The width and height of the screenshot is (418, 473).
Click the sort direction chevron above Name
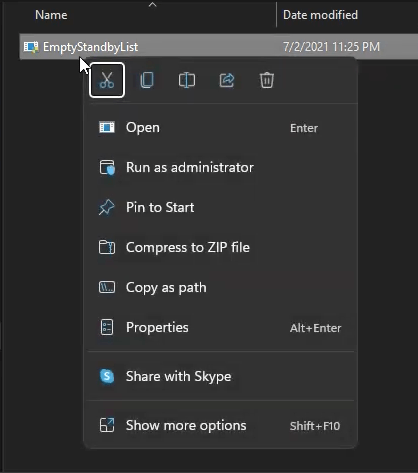pos(152,4)
